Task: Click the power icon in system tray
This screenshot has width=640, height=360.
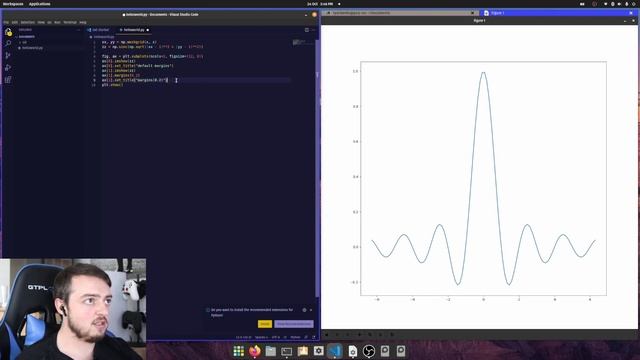Action: pyautogui.click(x=634, y=4)
